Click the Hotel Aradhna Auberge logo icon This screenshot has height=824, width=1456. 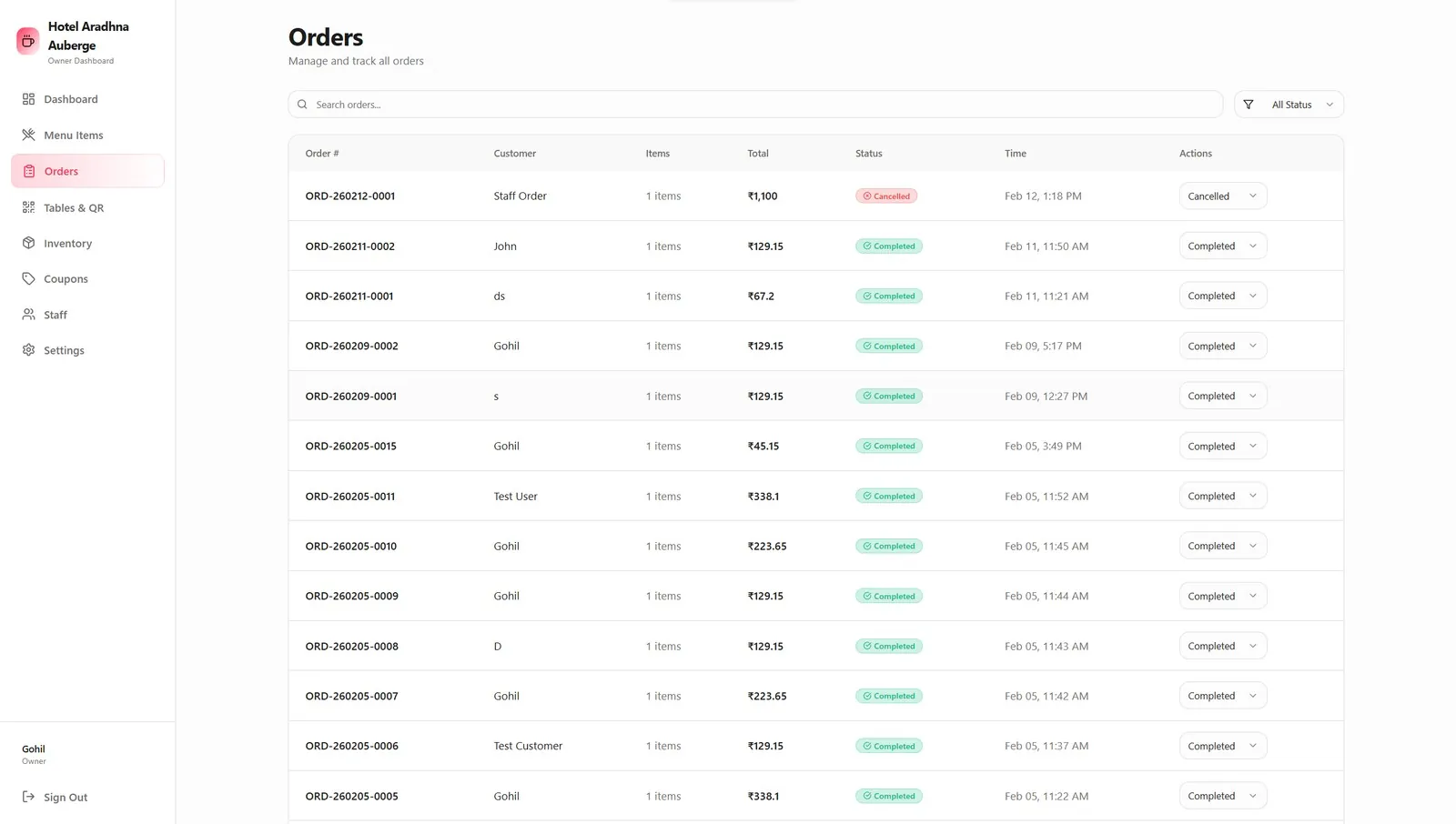pos(28,40)
